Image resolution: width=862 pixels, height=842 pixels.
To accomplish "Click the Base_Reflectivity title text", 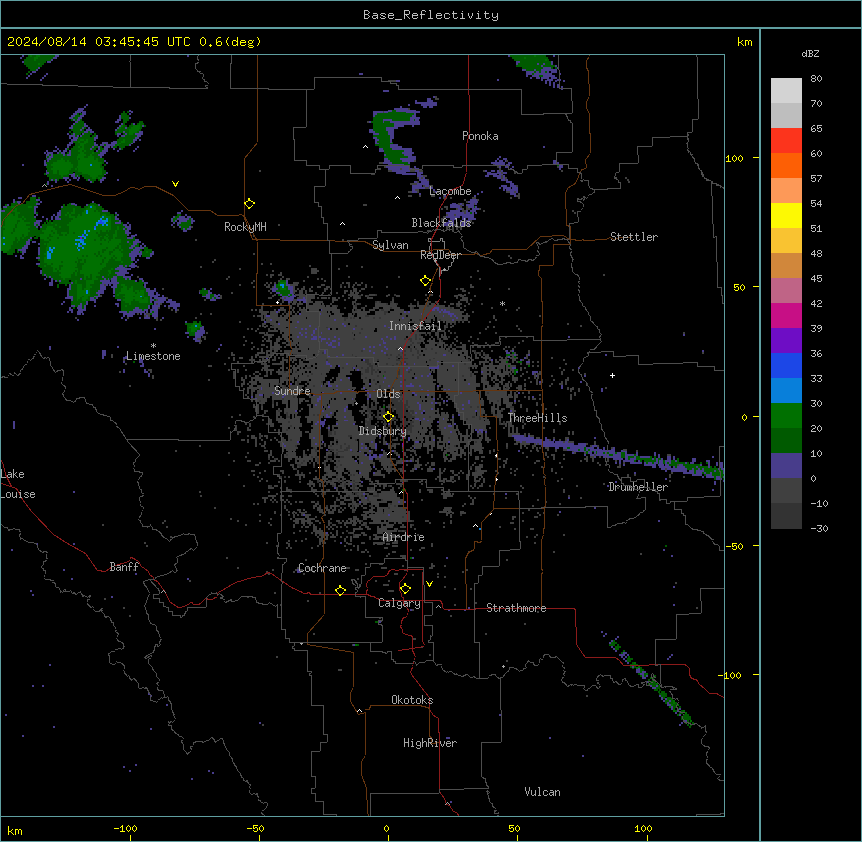I will point(431,15).
